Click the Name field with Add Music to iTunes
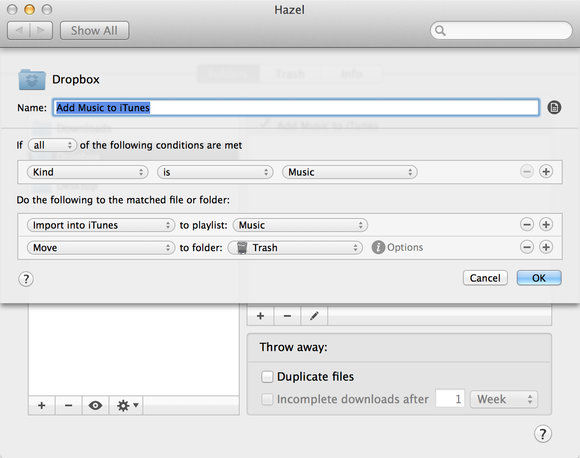This screenshot has width=580, height=458. click(296, 108)
